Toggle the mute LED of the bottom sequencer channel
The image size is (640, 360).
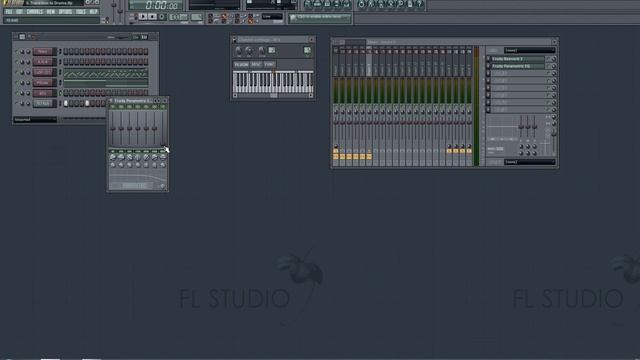17,104
